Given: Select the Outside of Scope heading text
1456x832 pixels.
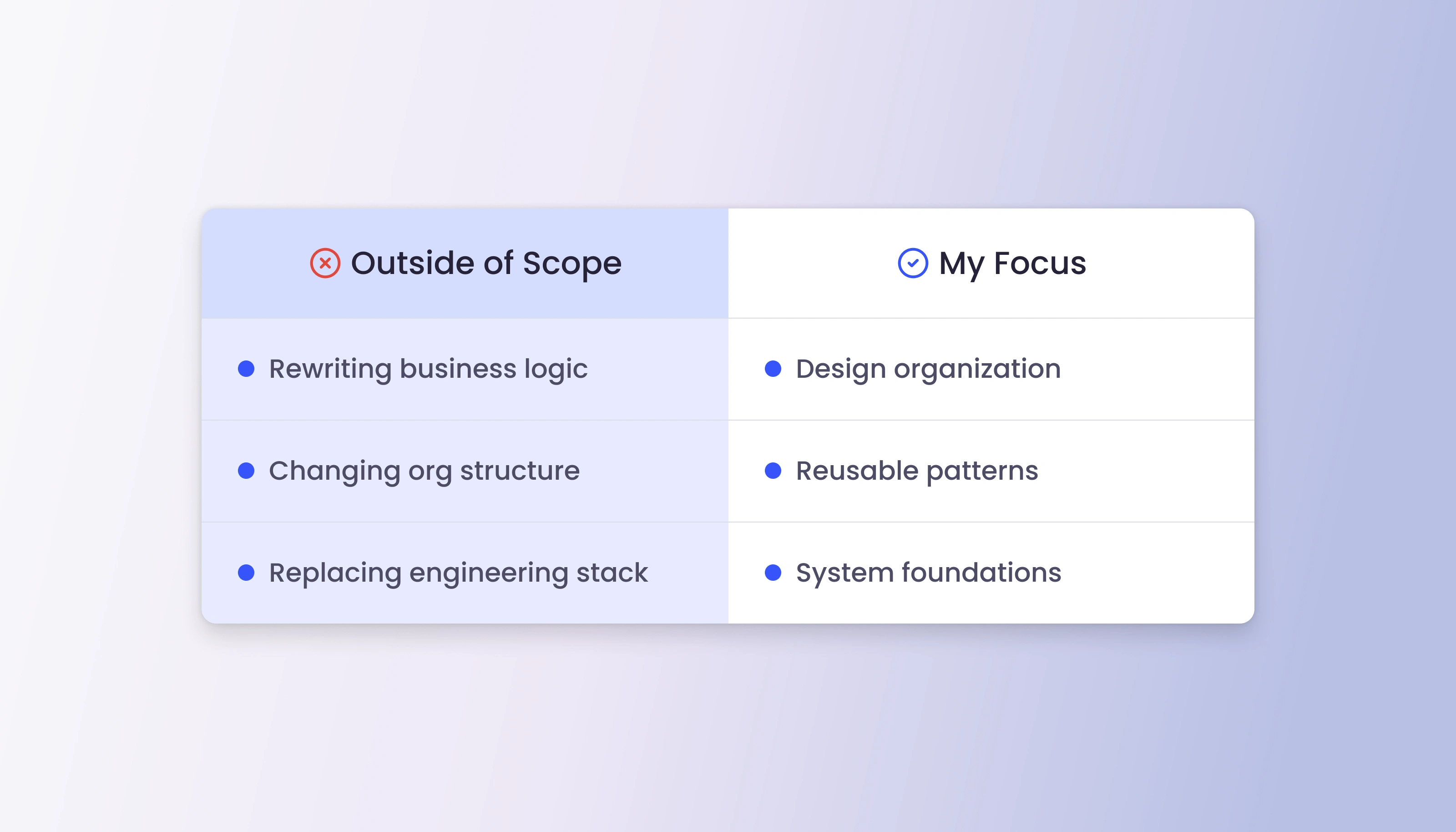Looking at the screenshot, I should click(485, 264).
